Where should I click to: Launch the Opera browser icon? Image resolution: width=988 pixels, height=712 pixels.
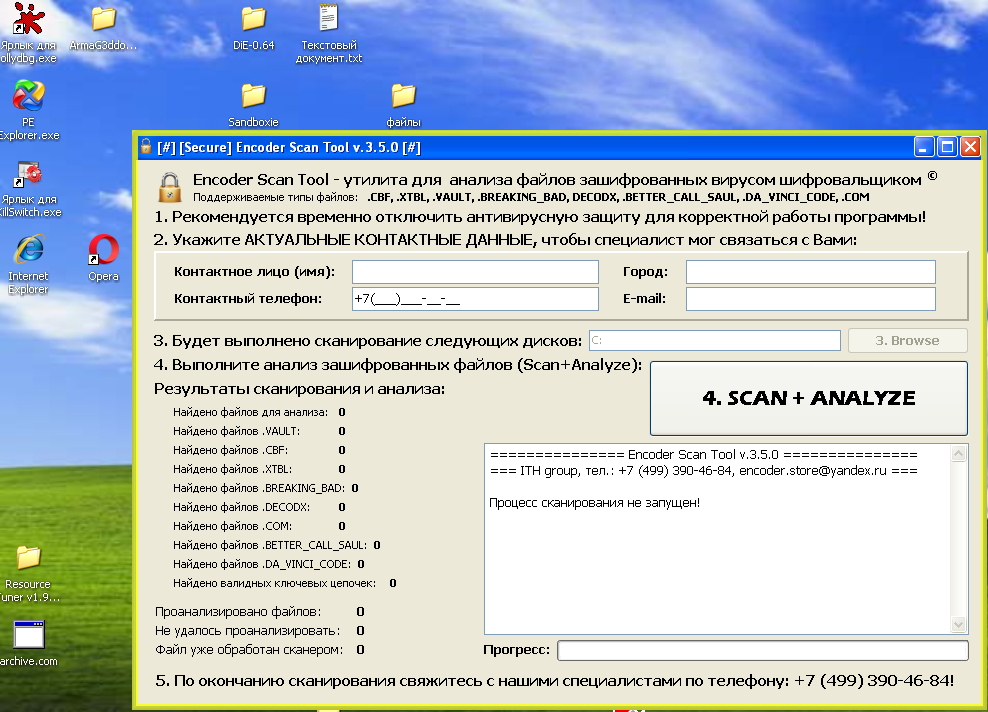(103, 250)
